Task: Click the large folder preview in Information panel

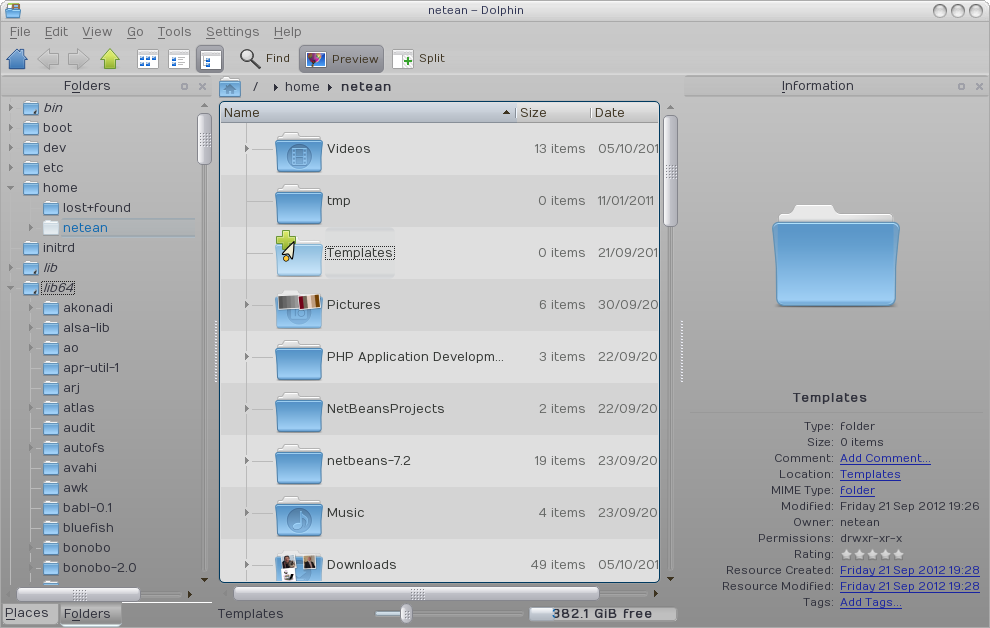Action: coord(835,256)
